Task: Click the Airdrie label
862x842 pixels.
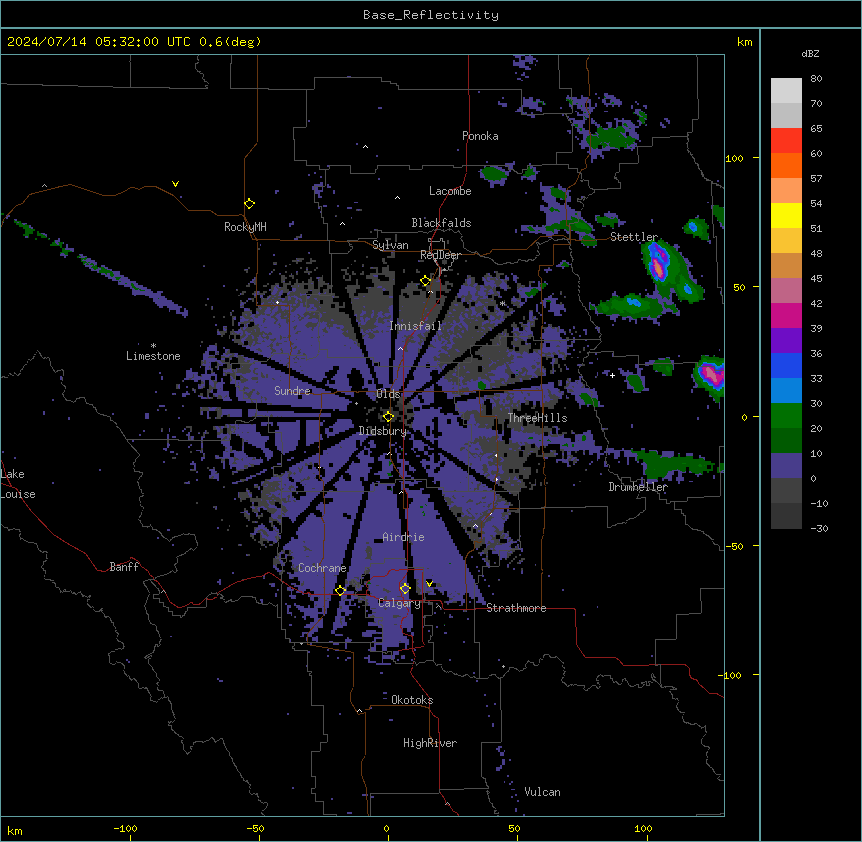Action: click(404, 537)
